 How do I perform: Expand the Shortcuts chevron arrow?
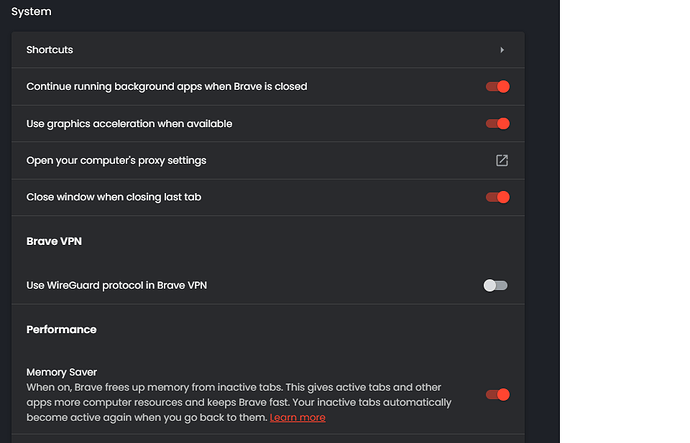tap(502, 50)
